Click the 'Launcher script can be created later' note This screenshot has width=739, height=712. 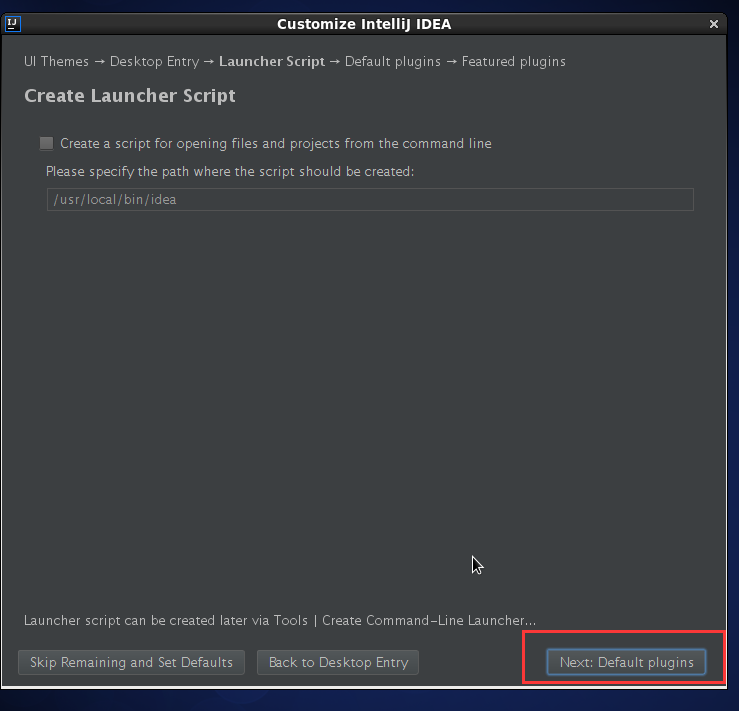point(280,621)
